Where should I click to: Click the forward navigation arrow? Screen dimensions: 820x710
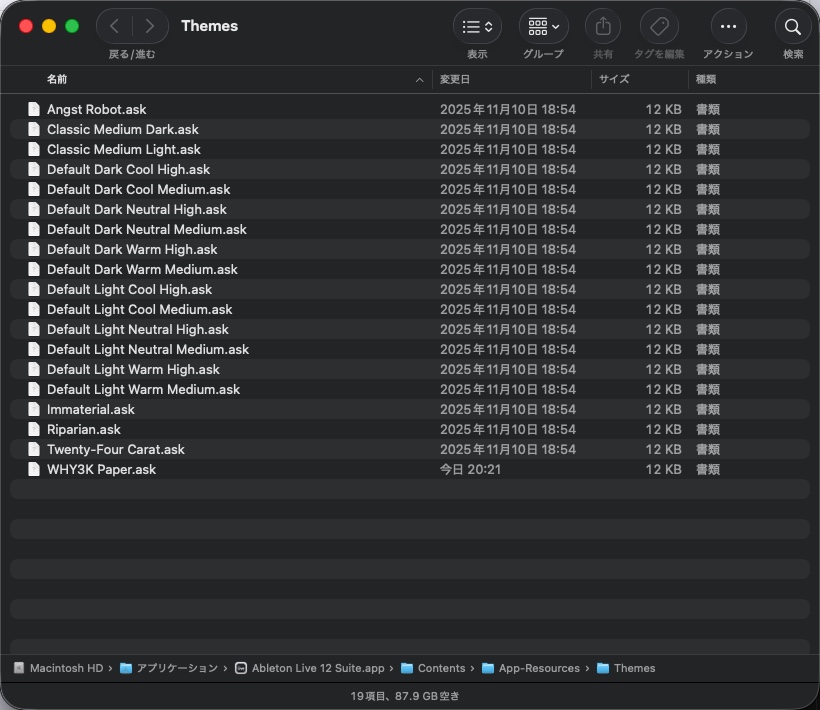(x=150, y=26)
